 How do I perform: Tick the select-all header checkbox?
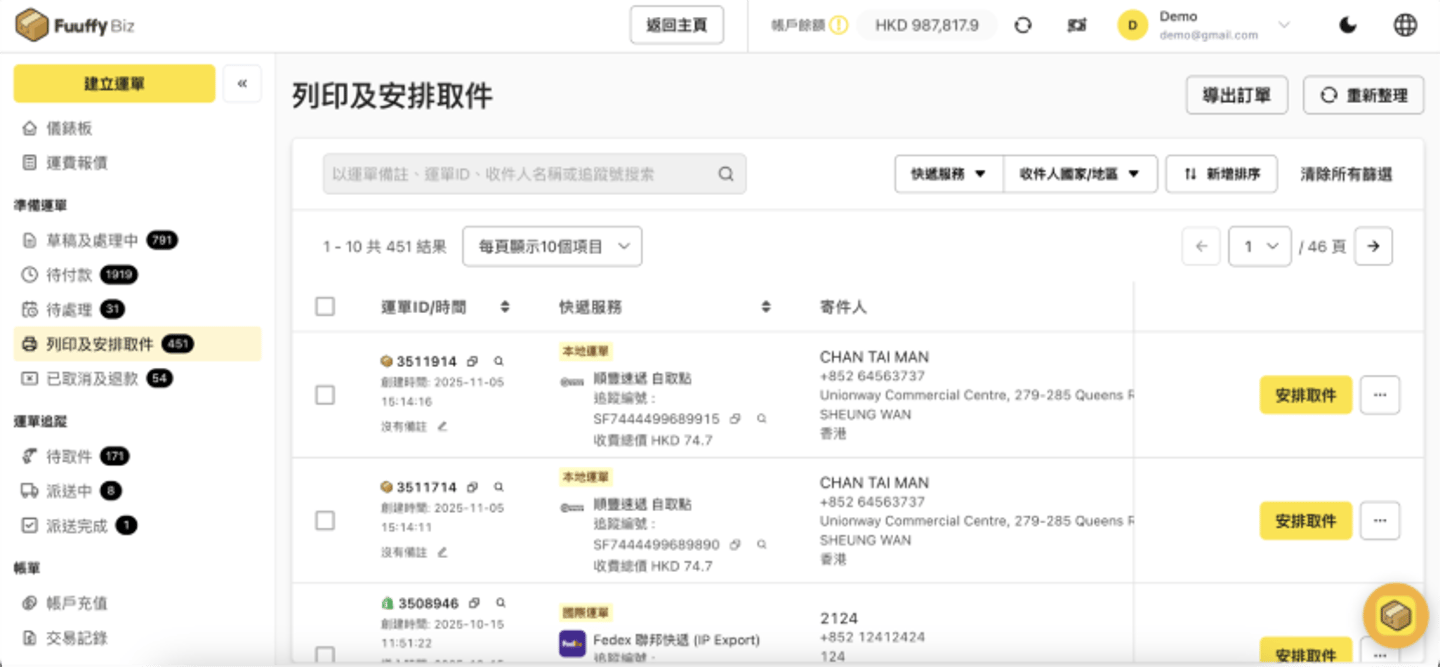tap(325, 307)
